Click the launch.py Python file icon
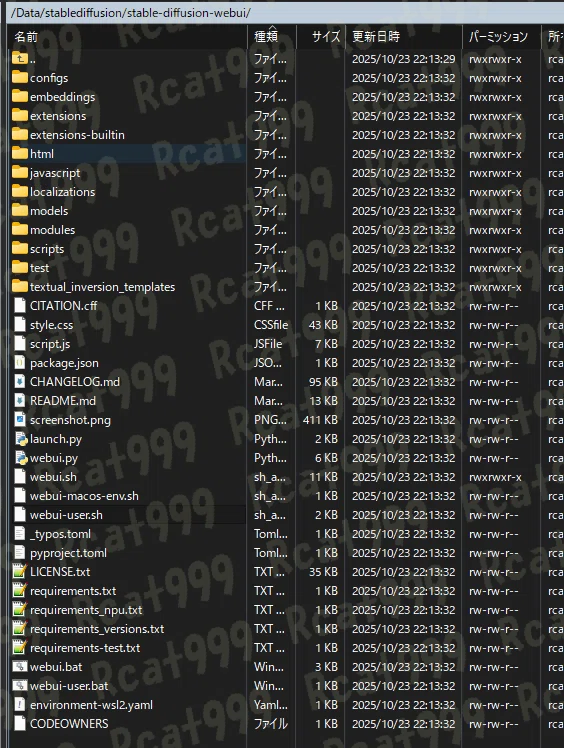Image resolution: width=564 pixels, height=748 pixels. click(21, 439)
